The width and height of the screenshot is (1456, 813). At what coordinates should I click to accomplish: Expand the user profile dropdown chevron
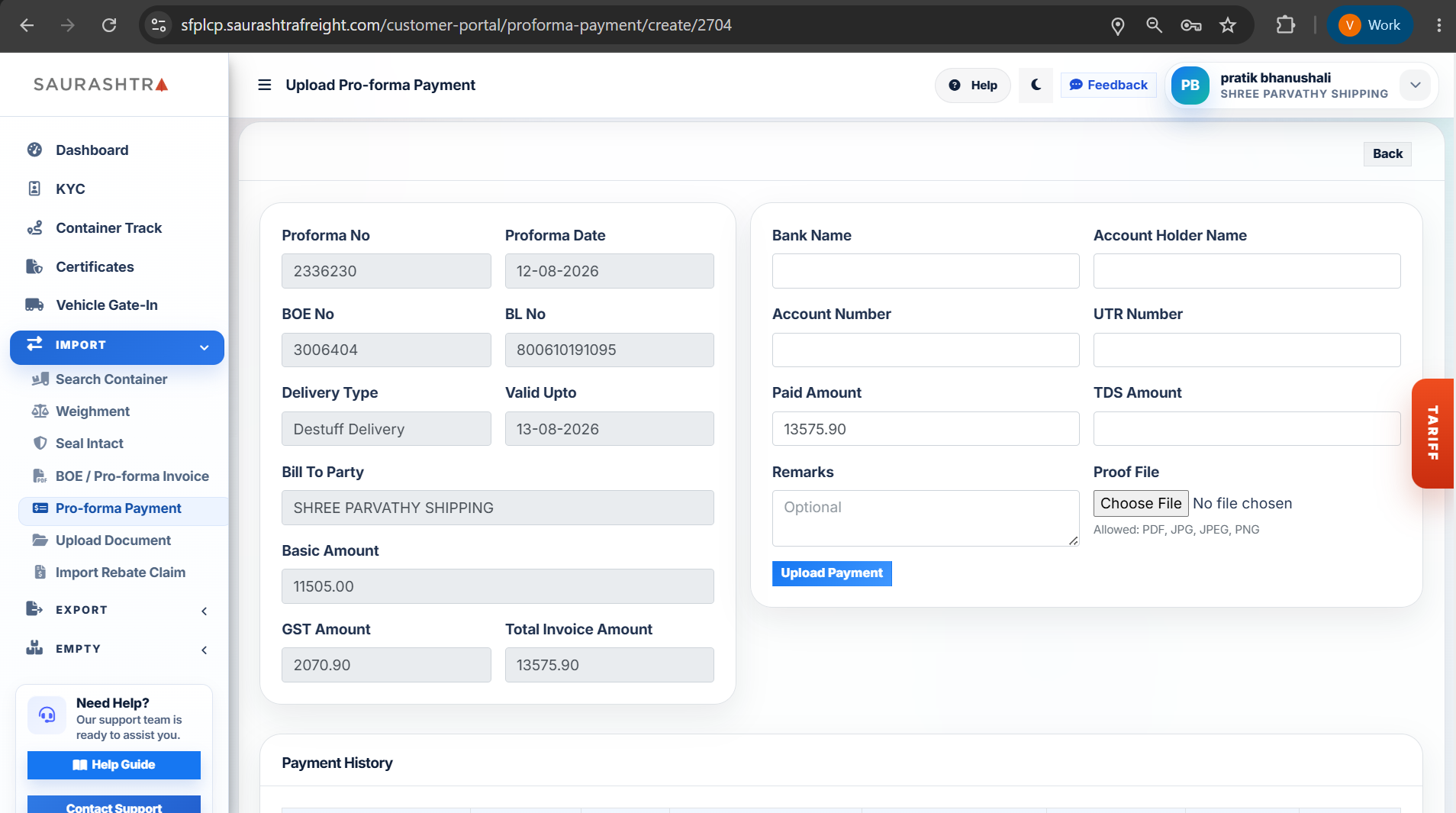[1416, 85]
